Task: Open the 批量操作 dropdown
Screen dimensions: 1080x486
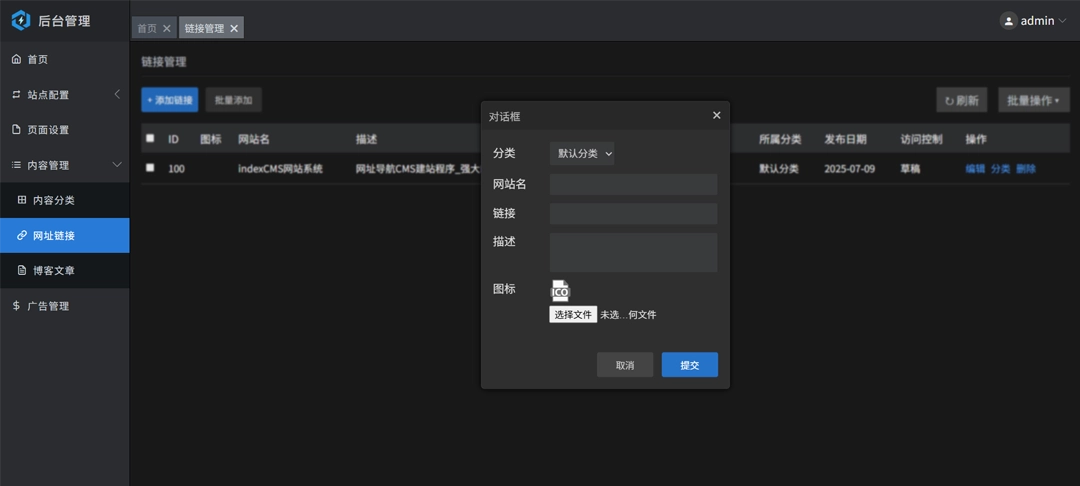Action: tap(1033, 100)
